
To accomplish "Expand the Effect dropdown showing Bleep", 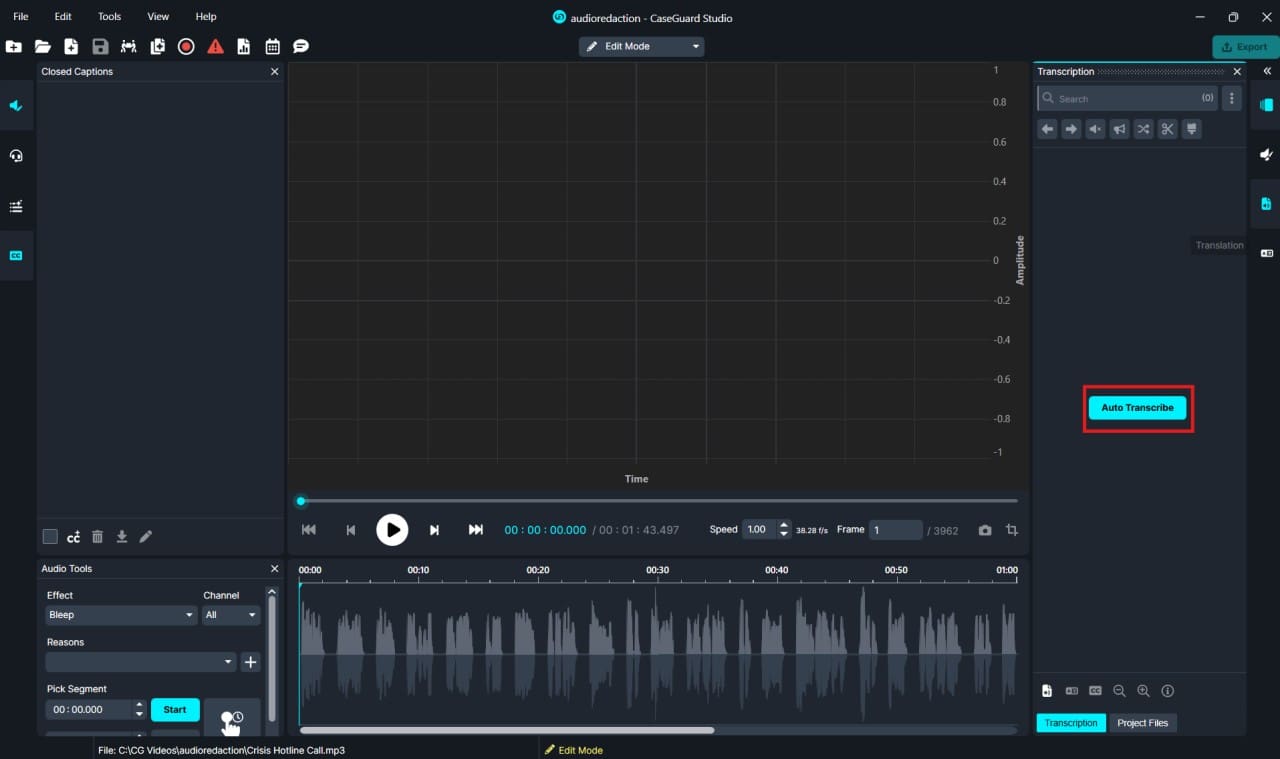I will [120, 615].
